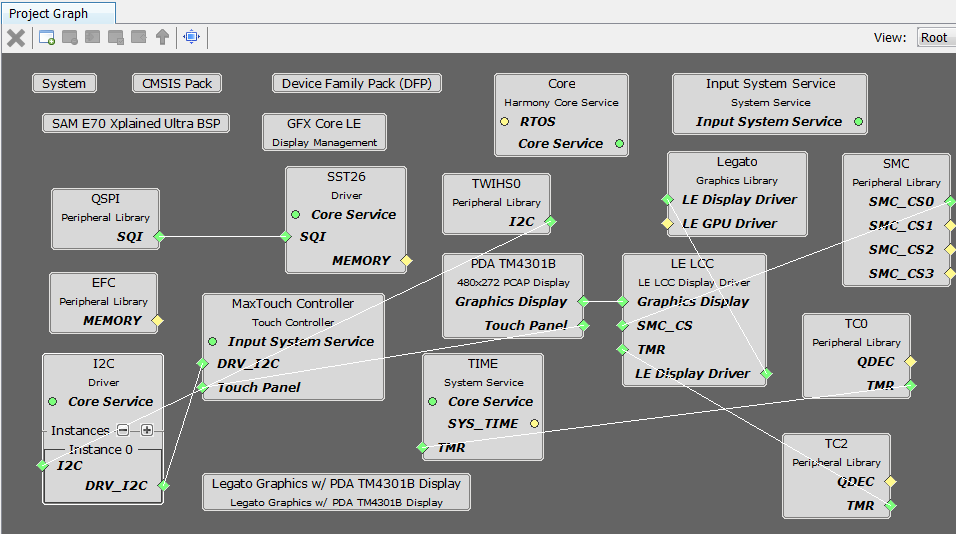Click the Graphics Display diamond on PDA TM4301B

[x=583, y=302]
